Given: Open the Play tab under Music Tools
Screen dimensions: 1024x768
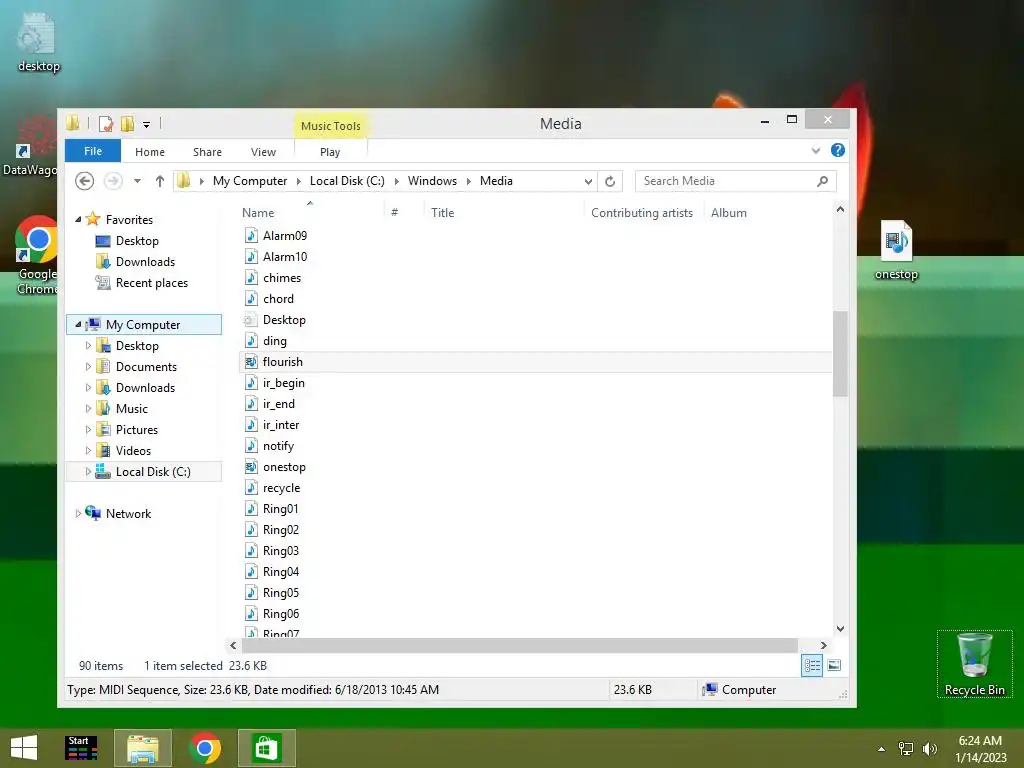Looking at the screenshot, I should tap(330, 152).
